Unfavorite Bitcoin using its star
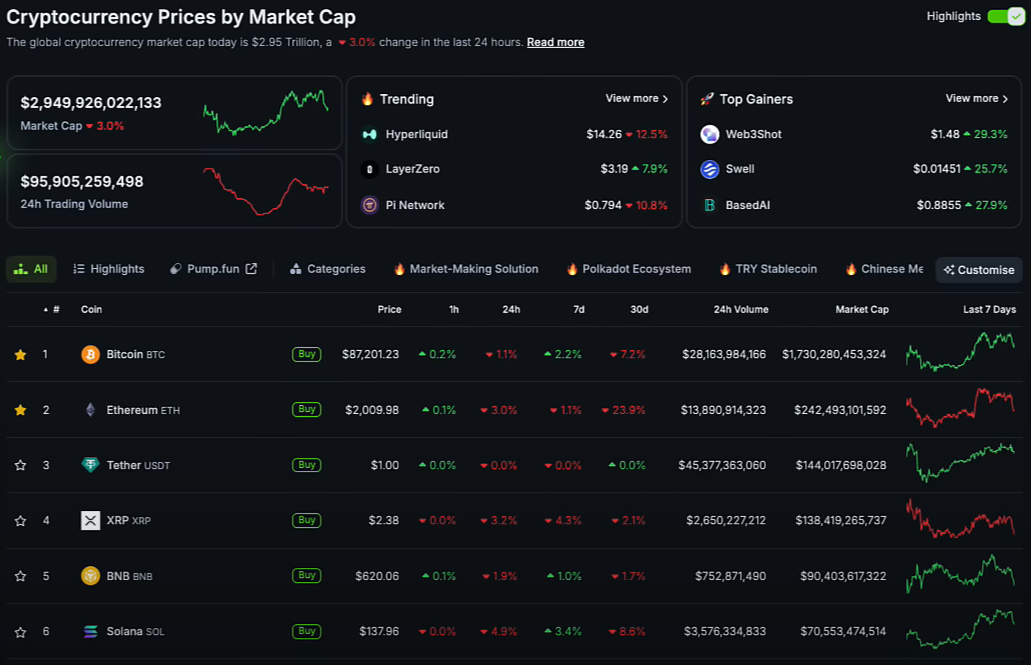 pos(20,354)
